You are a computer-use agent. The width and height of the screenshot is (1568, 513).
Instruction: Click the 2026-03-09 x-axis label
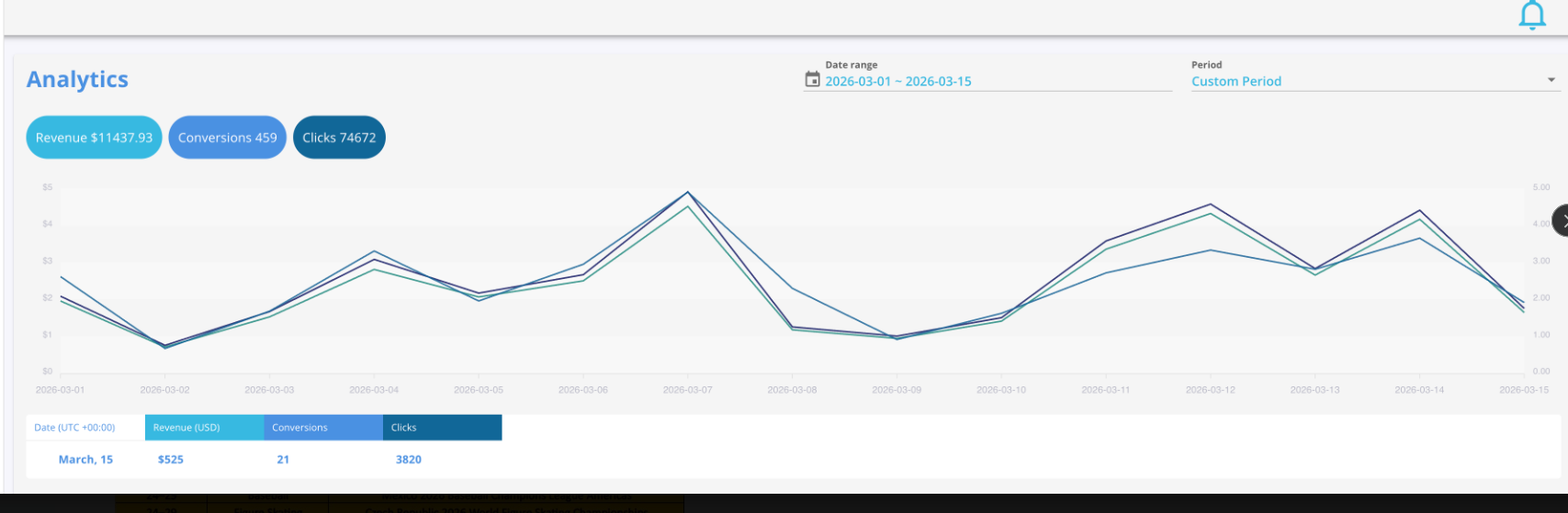897,390
